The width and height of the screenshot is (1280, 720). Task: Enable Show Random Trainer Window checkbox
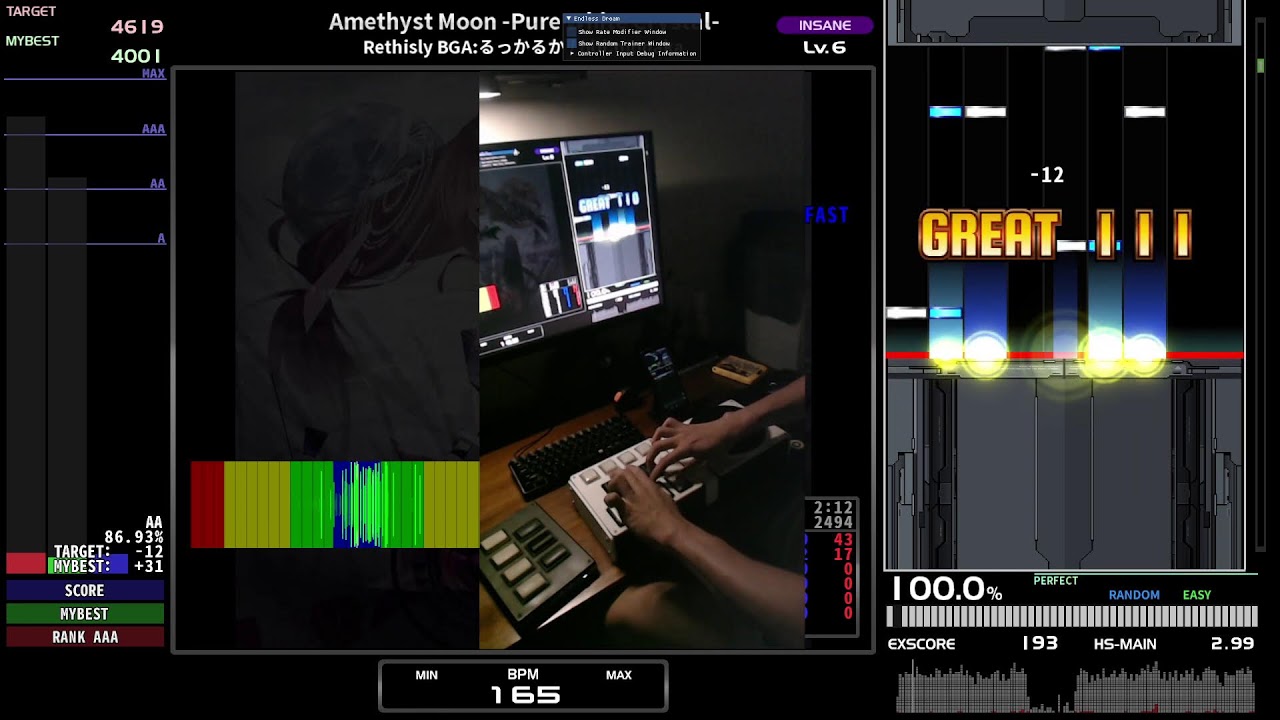(572, 43)
